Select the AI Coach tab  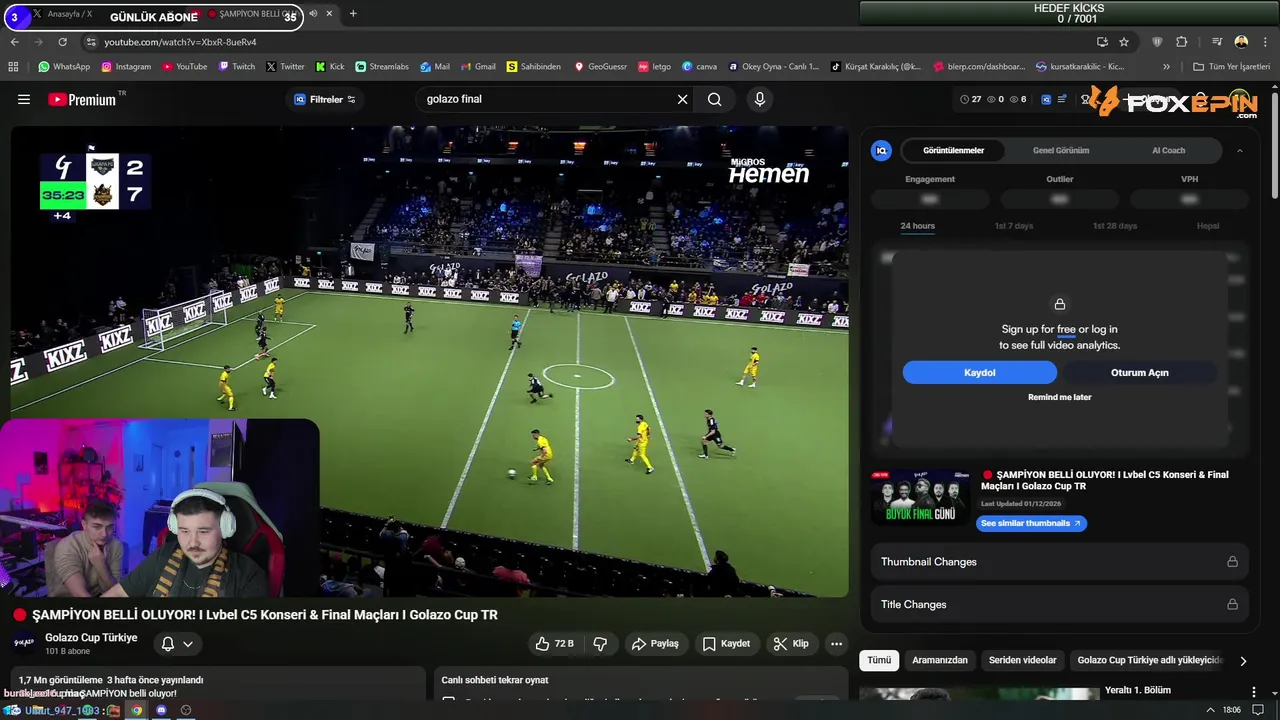[1168, 150]
